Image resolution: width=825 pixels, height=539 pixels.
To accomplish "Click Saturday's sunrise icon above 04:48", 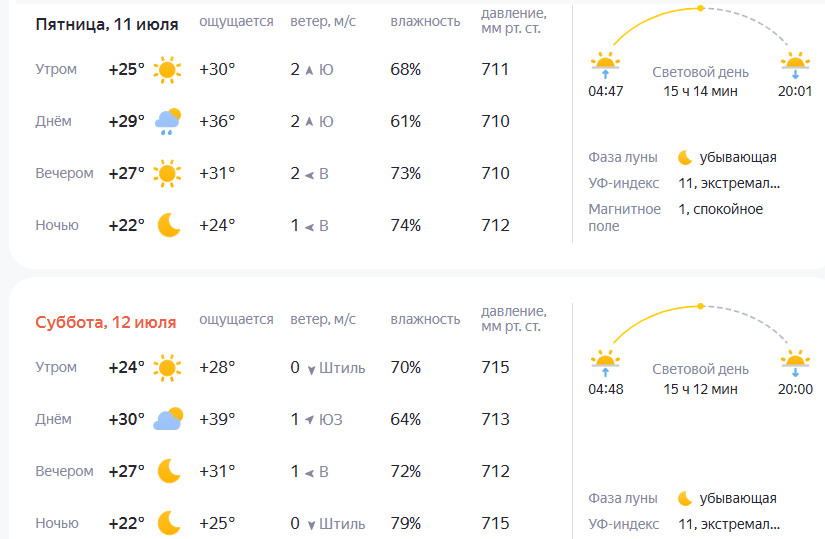I will pyautogui.click(x=605, y=360).
